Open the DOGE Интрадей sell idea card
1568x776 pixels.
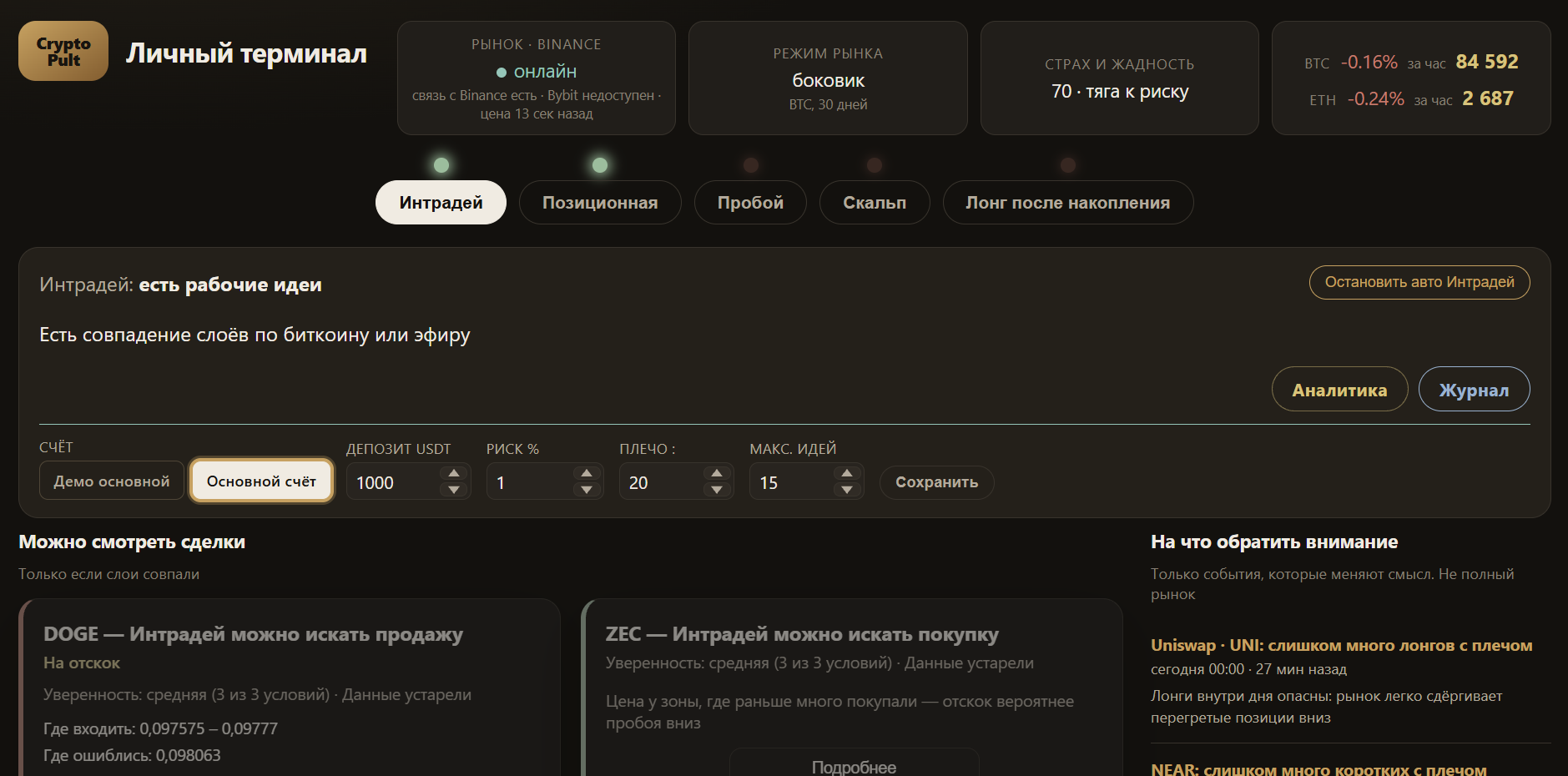[x=290, y=688]
